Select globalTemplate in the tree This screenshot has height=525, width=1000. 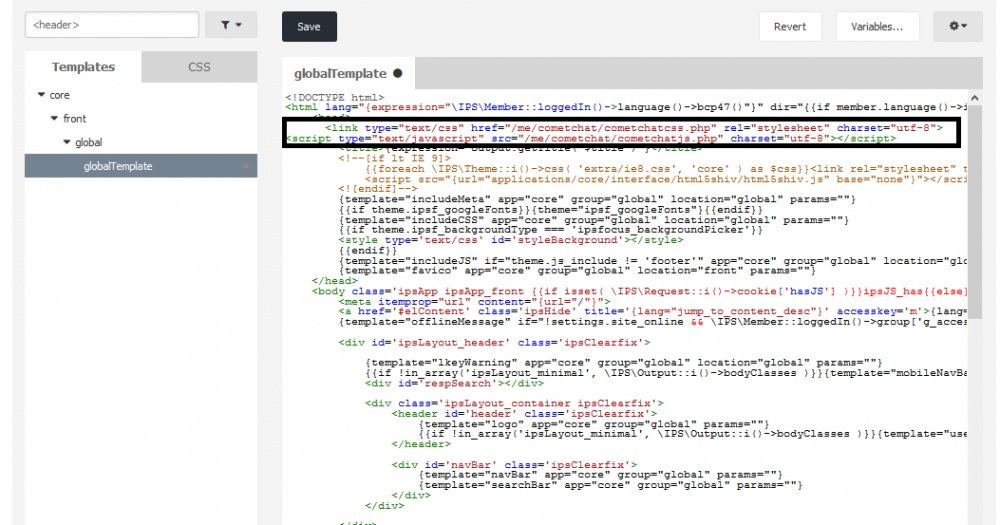click(118, 166)
